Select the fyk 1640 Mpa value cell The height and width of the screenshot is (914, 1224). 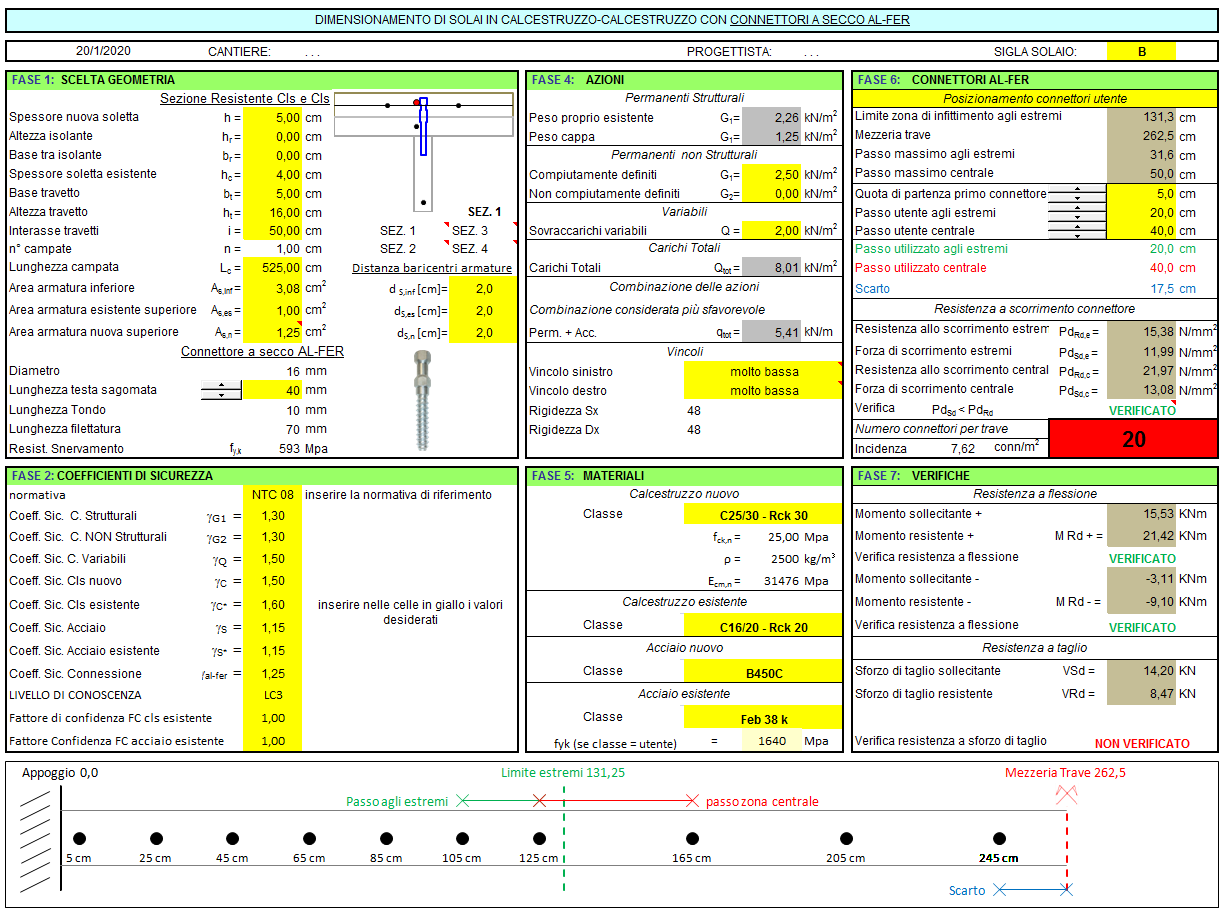pos(772,742)
